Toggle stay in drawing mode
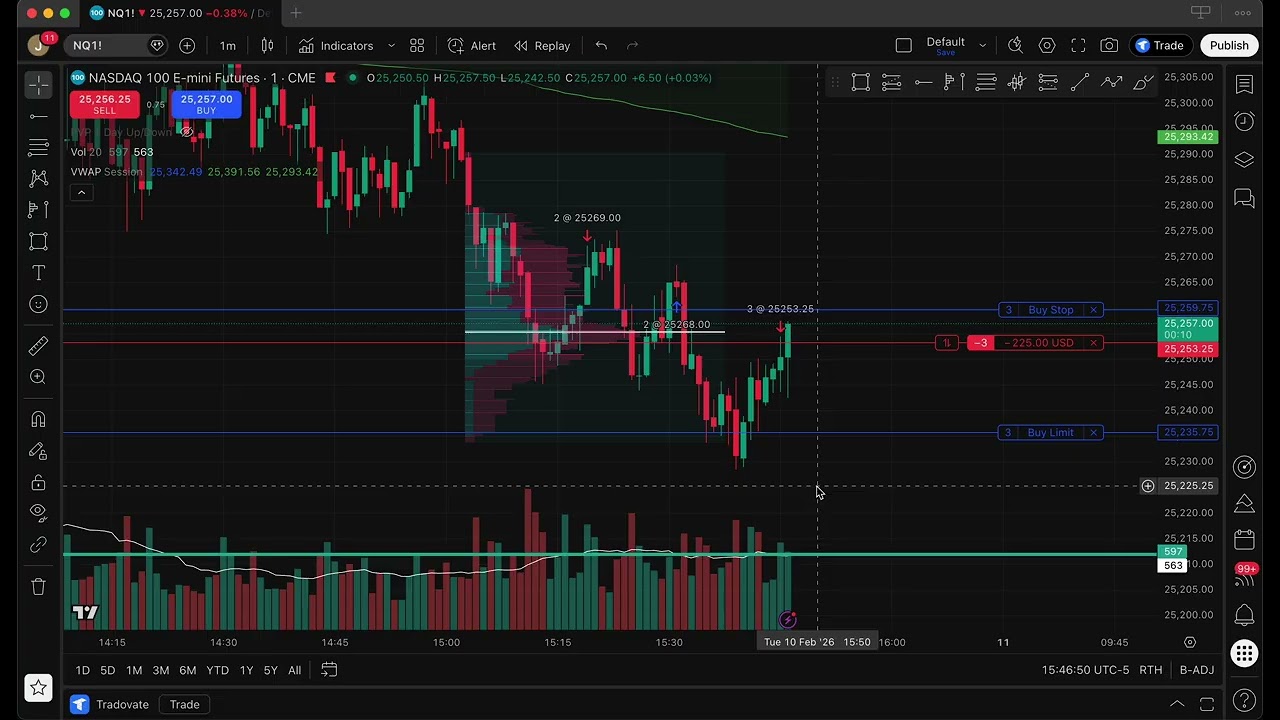The width and height of the screenshot is (1280, 720). point(38,451)
